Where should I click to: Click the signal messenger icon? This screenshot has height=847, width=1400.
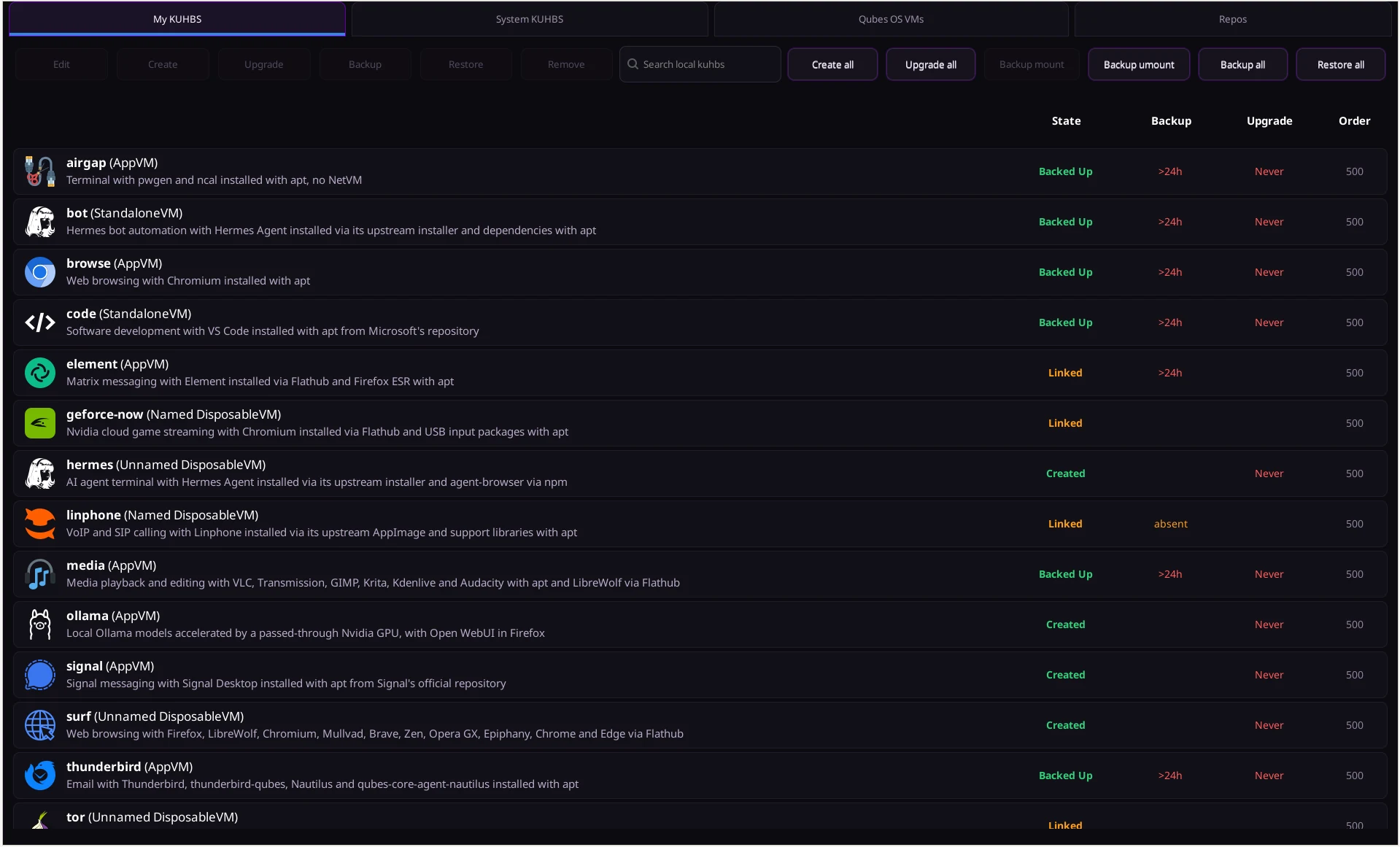(40, 675)
